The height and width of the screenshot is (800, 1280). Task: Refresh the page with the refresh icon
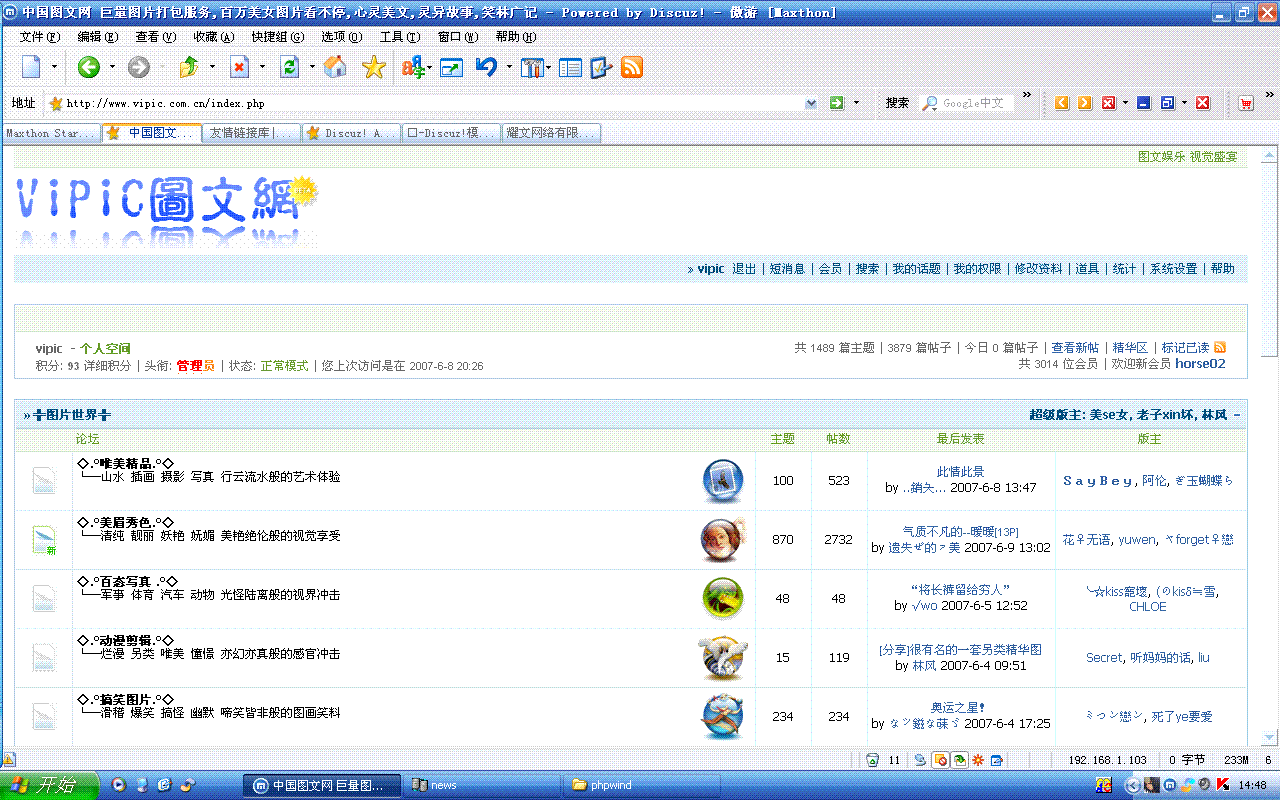click(290, 68)
